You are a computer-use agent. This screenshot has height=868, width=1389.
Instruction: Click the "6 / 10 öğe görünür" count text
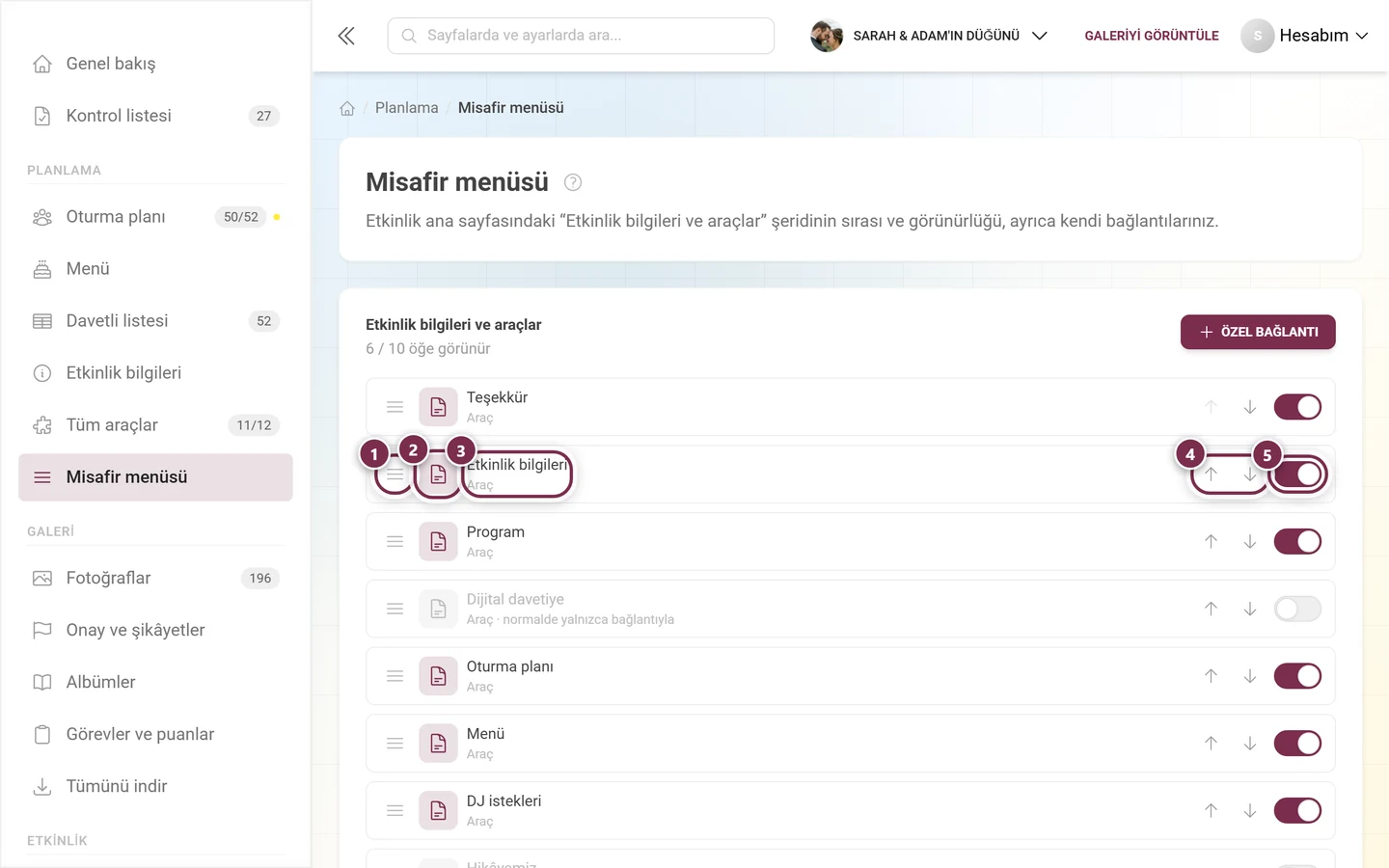428,349
